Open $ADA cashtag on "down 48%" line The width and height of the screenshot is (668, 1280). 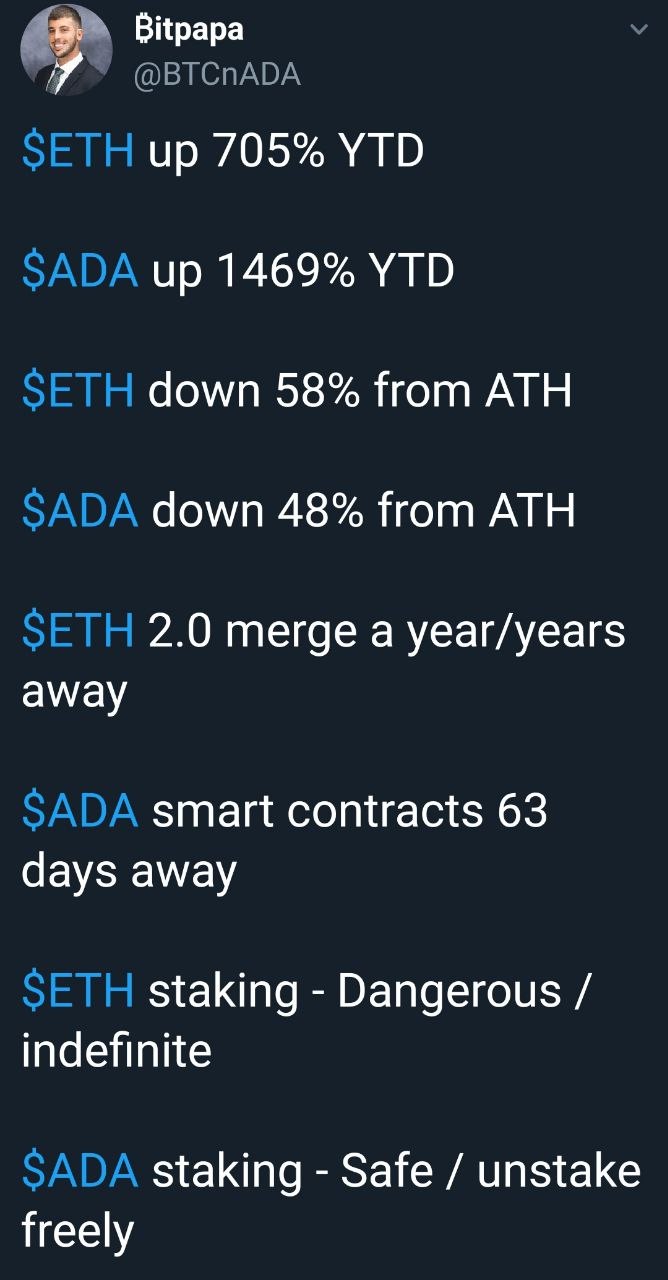80,511
